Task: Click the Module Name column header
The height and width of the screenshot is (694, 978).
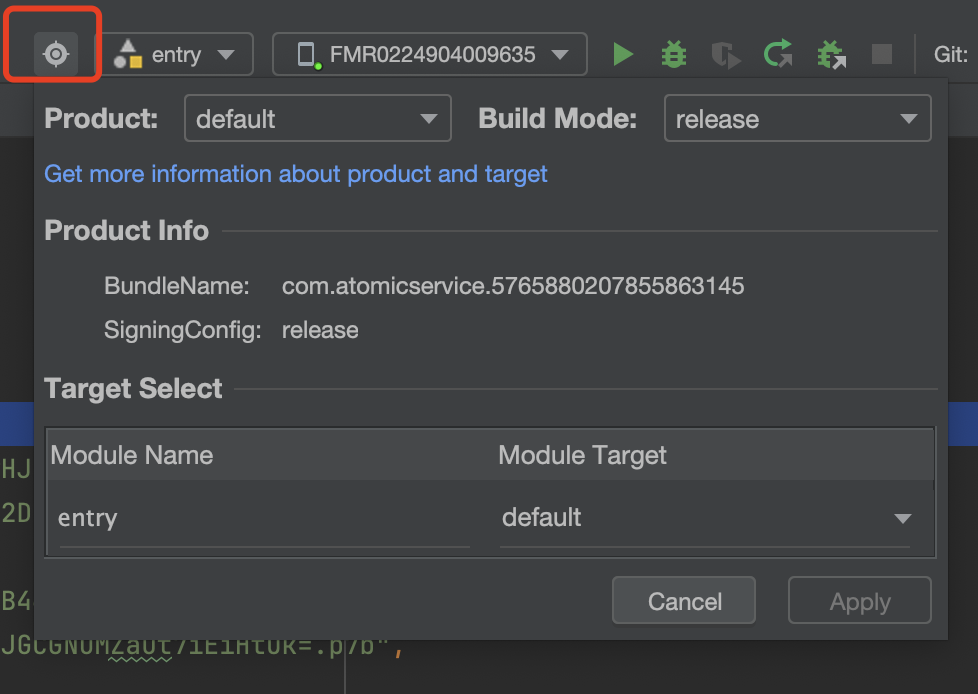Action: click(x=132, y=455)
